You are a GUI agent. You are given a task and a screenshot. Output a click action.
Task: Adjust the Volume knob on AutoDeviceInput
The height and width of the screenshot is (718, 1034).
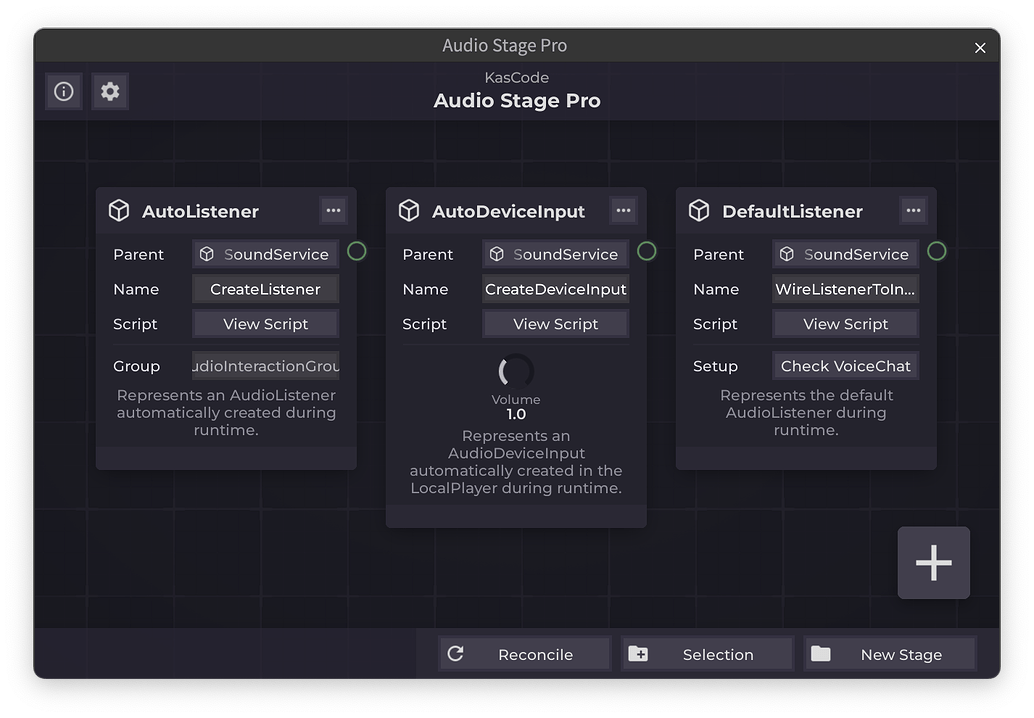pyautogui.click(x=515, y=373)
